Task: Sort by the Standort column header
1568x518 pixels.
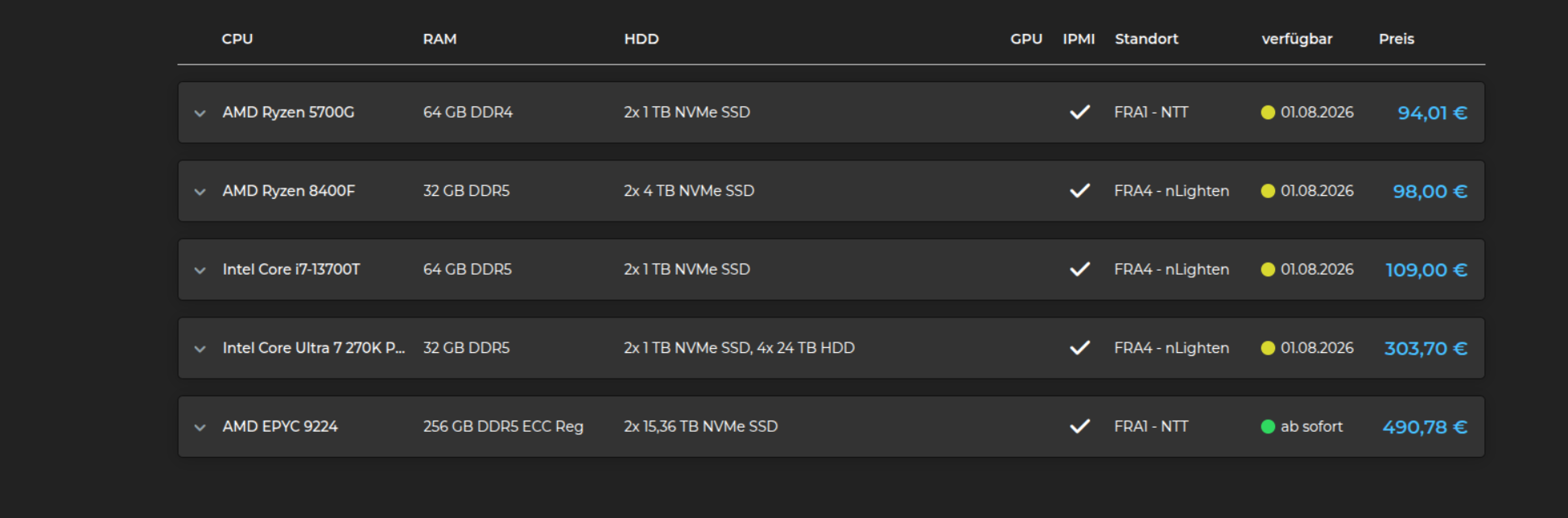Action: [x=1146, y=39]
